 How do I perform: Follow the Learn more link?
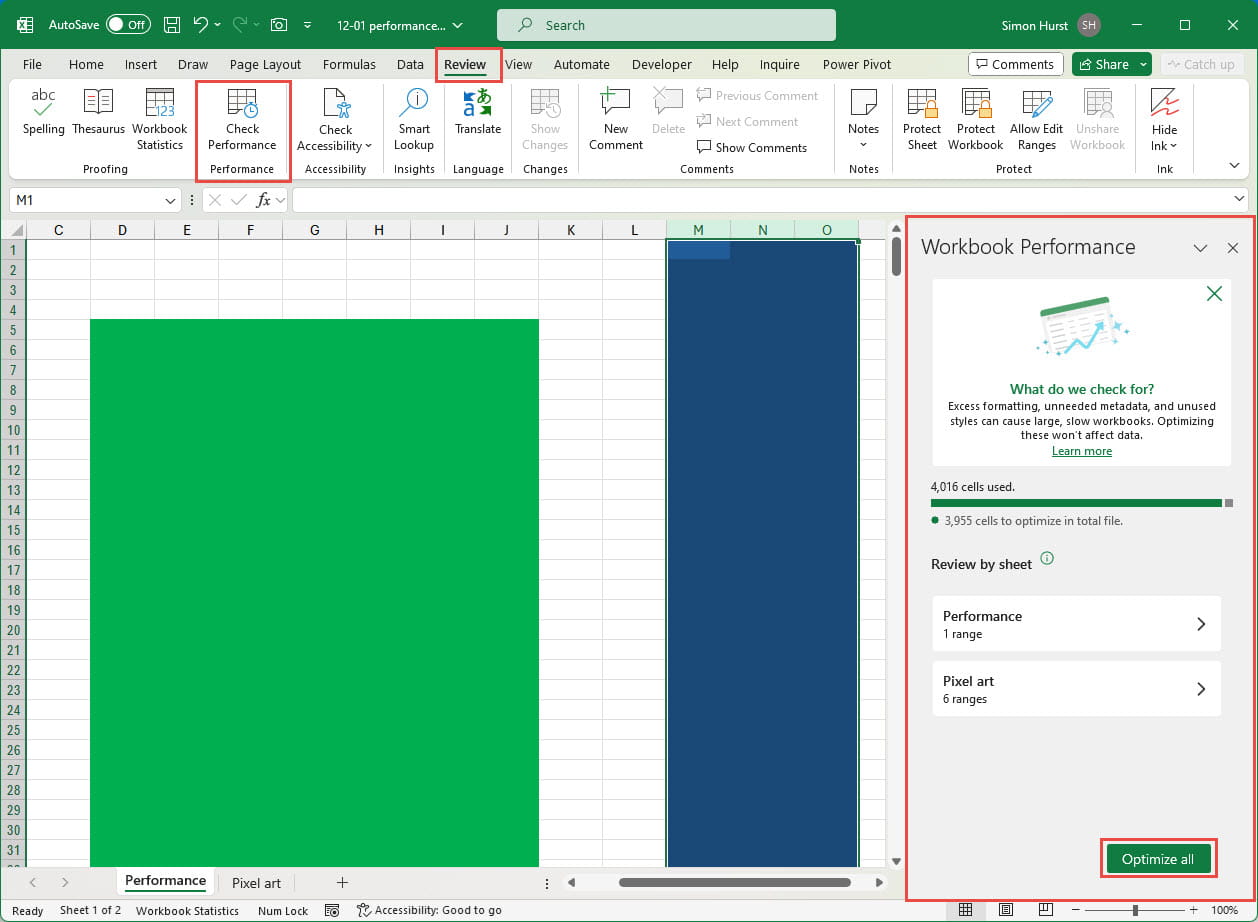(x=1081, y=451)
